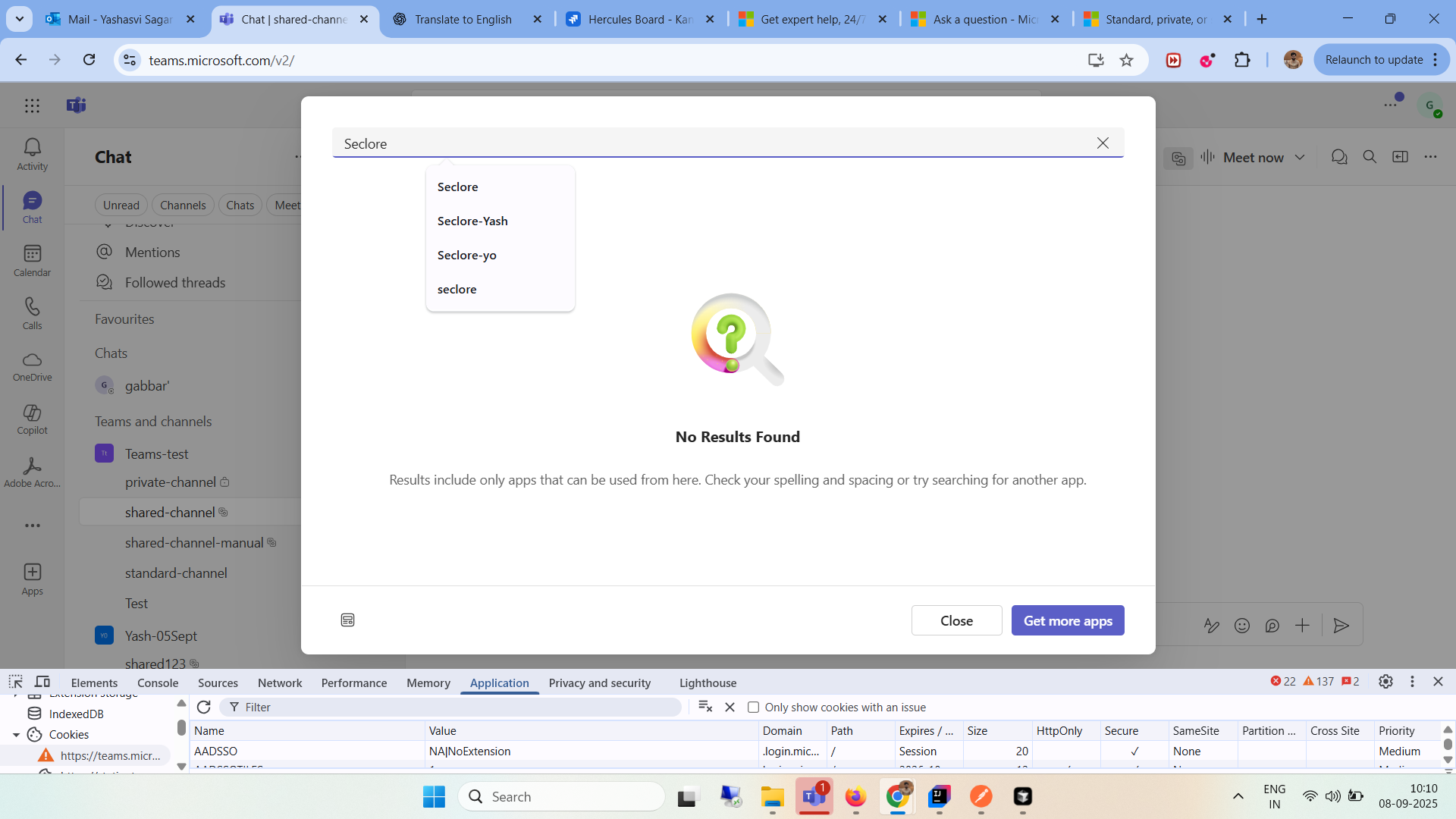
Task: Collapse the Cookies tree node
Action: click(16, 735)
